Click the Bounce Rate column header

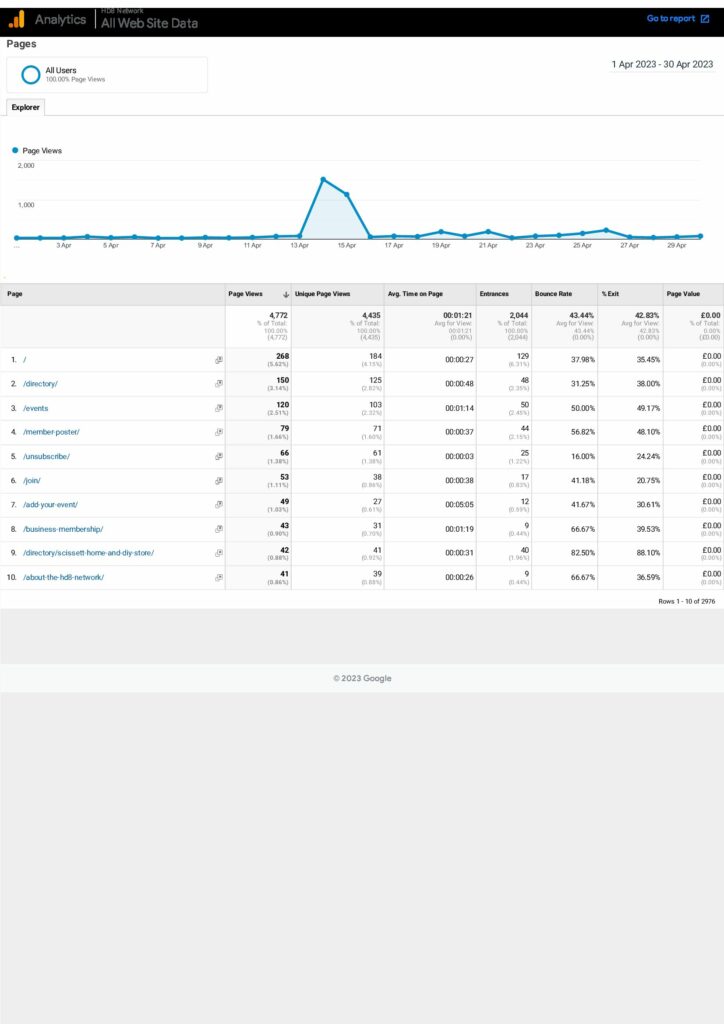pos(553,294)
